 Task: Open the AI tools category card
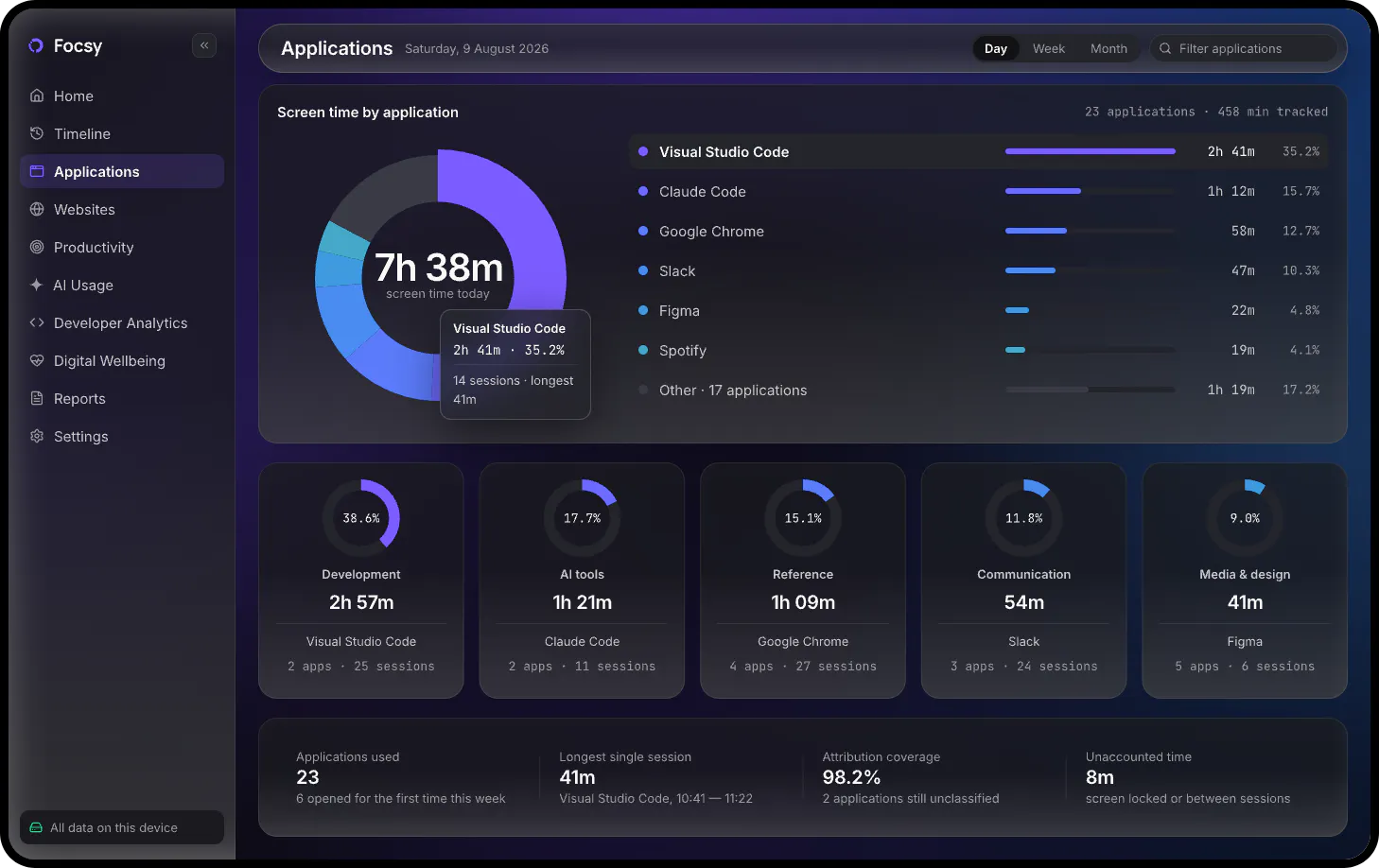(582, 581)
